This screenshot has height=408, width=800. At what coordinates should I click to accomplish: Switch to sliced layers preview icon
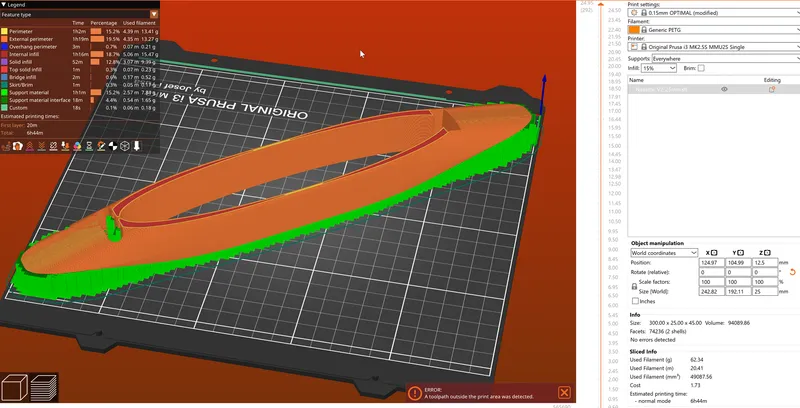click(44, 387)
